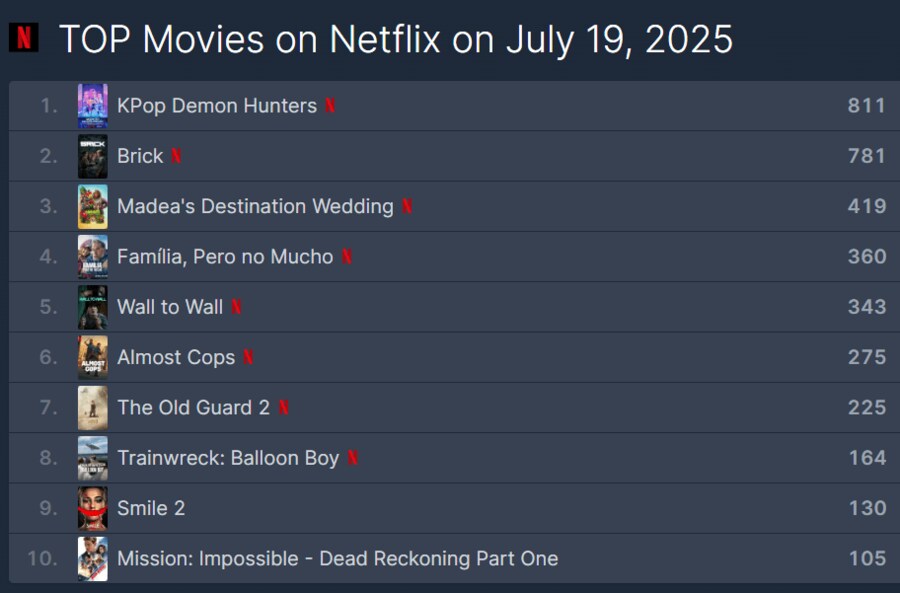
Task: Open the Brick movie poster thumbnail
Action: 92,156
